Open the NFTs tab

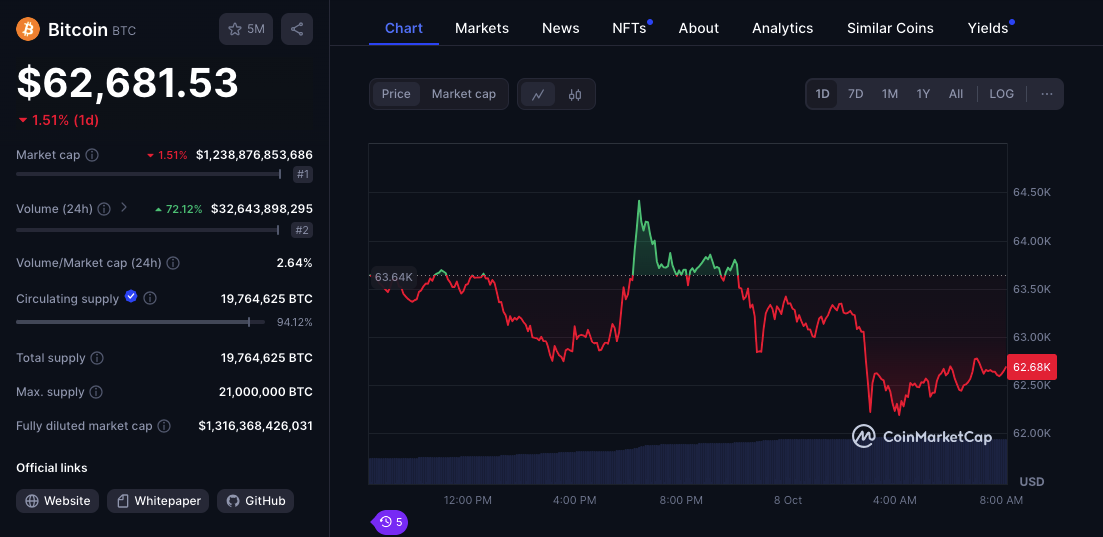point(630,28)
